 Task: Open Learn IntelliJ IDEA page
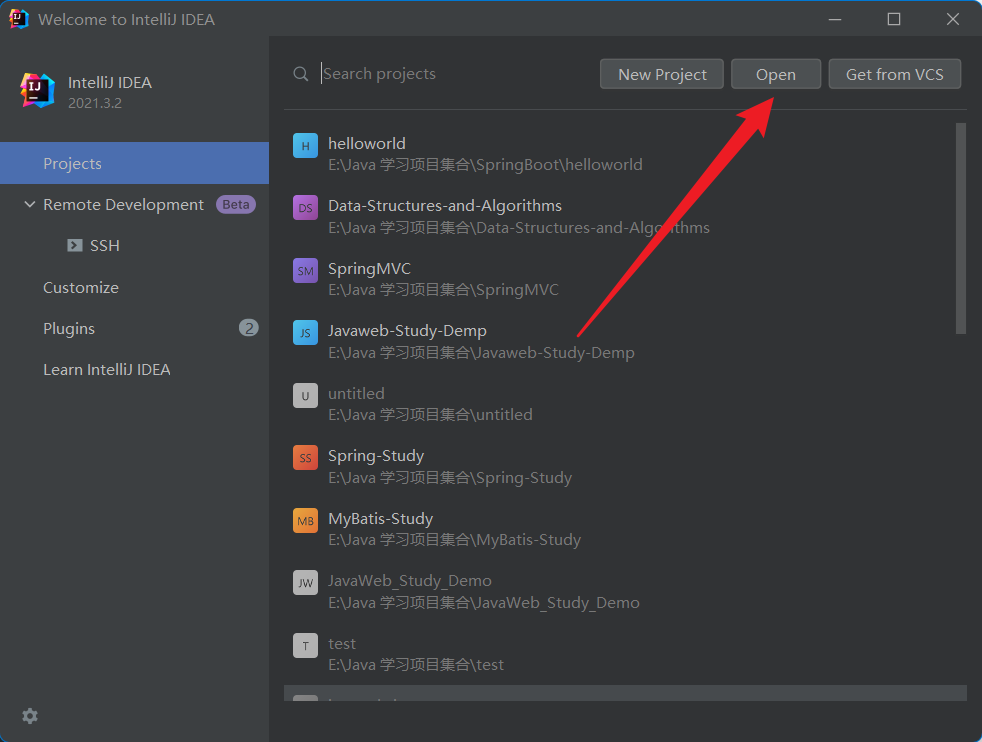pyautogui.click(x=107, y=369)
